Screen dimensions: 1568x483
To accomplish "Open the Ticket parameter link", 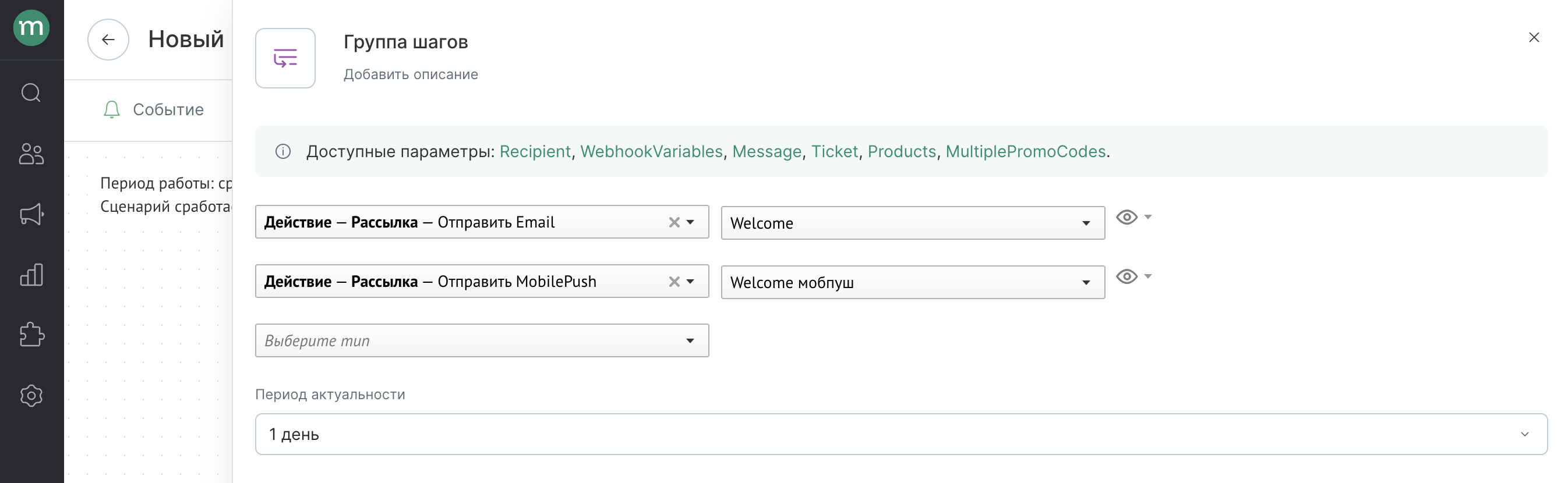I will click(x=835, y=151).
